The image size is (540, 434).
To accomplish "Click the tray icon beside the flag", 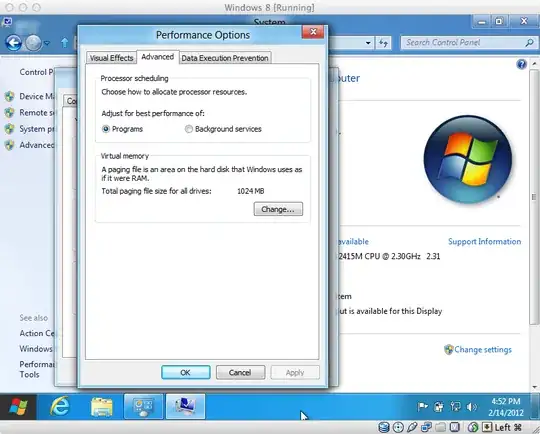I will 439,407.
